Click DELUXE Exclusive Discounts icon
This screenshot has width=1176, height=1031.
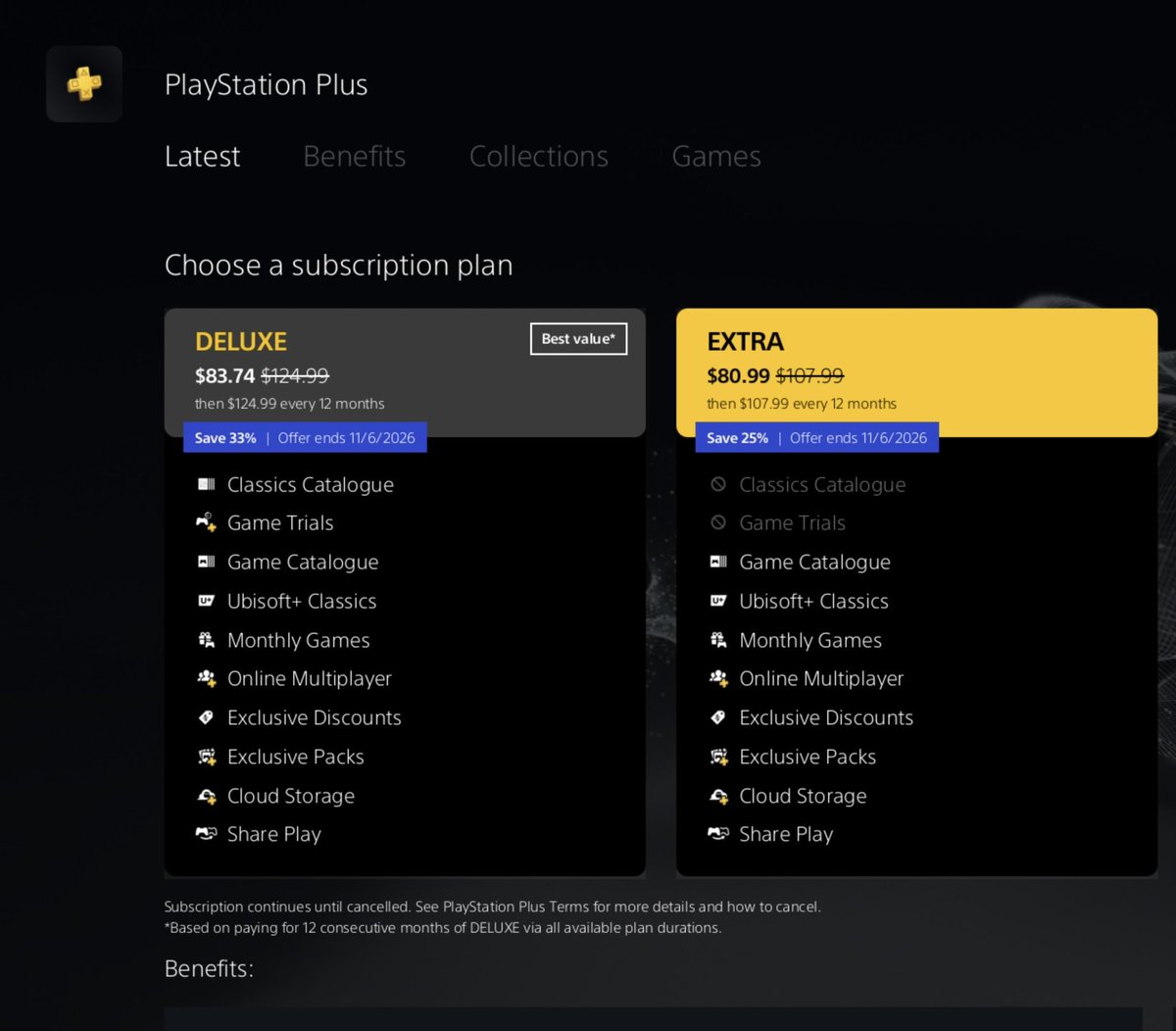pyautogui.click(x=206, y=717)
